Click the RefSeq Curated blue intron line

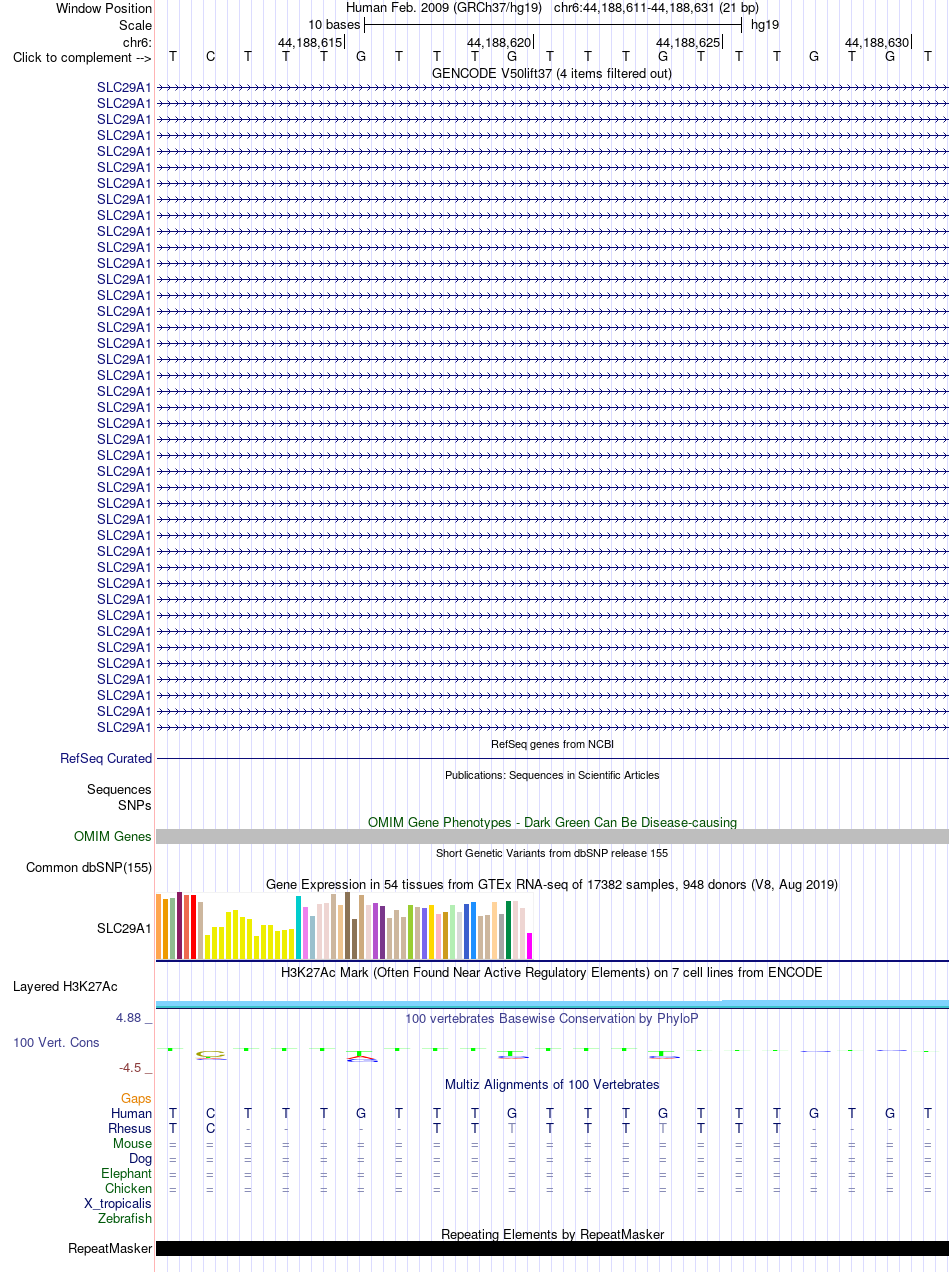point(552,759)
